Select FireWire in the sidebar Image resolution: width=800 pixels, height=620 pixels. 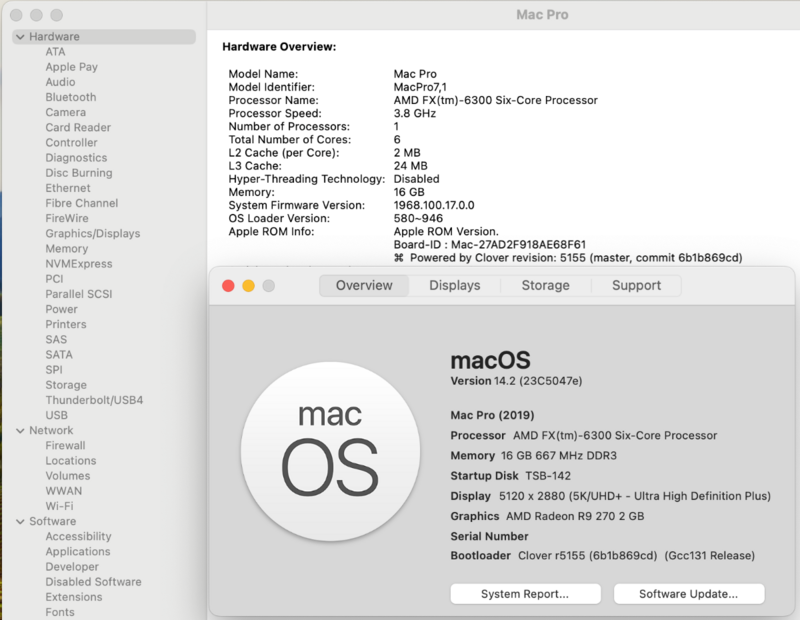pos(66,218)
